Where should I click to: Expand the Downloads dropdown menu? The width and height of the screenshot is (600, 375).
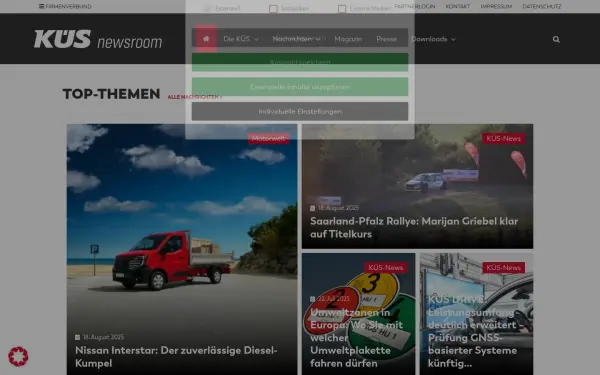(433, 39)
